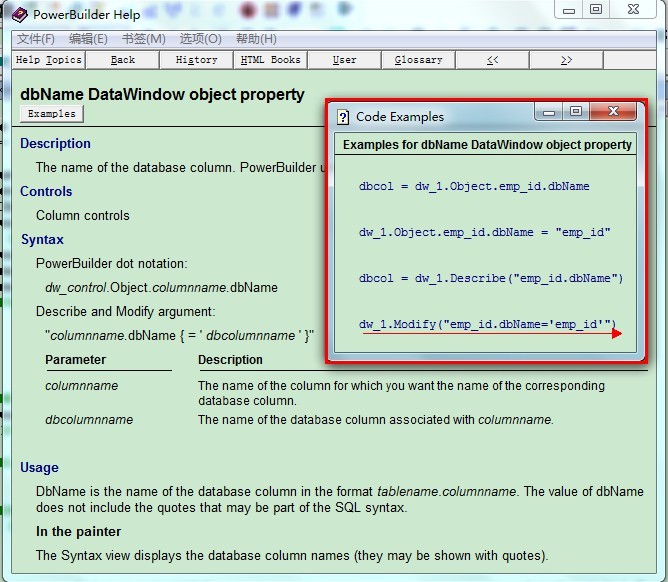Open the 选项(O) menu

click(x=201, y=39)
